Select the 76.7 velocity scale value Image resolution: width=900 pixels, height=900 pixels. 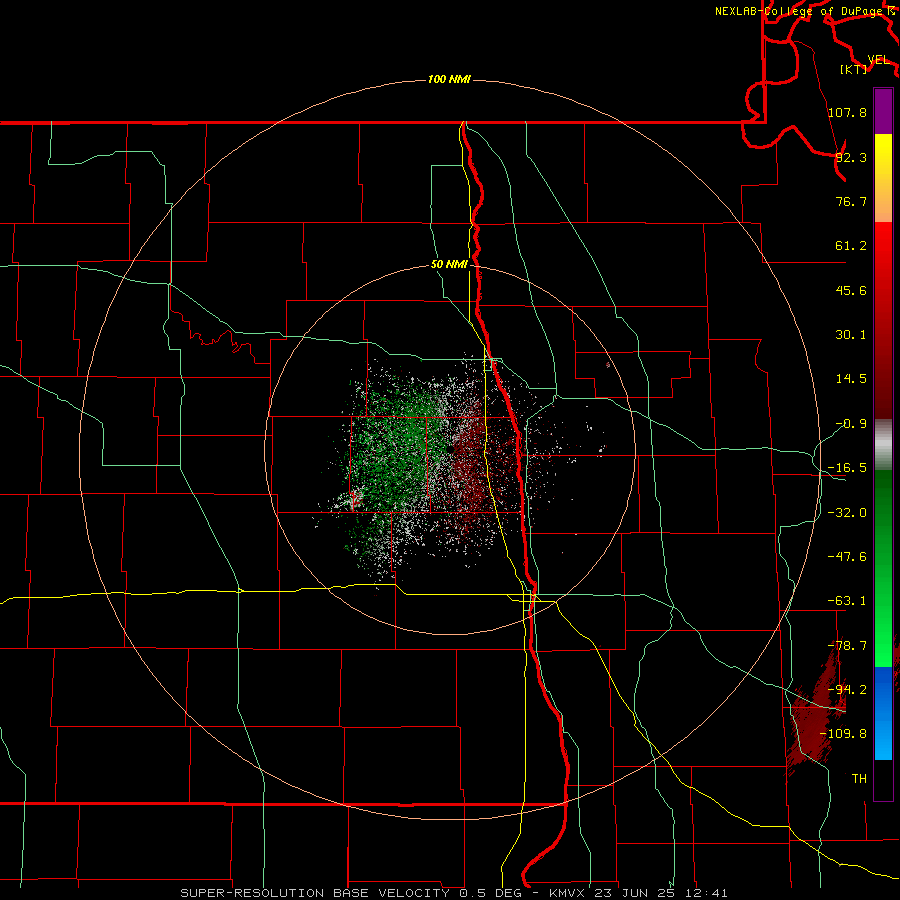pos(851,201)
